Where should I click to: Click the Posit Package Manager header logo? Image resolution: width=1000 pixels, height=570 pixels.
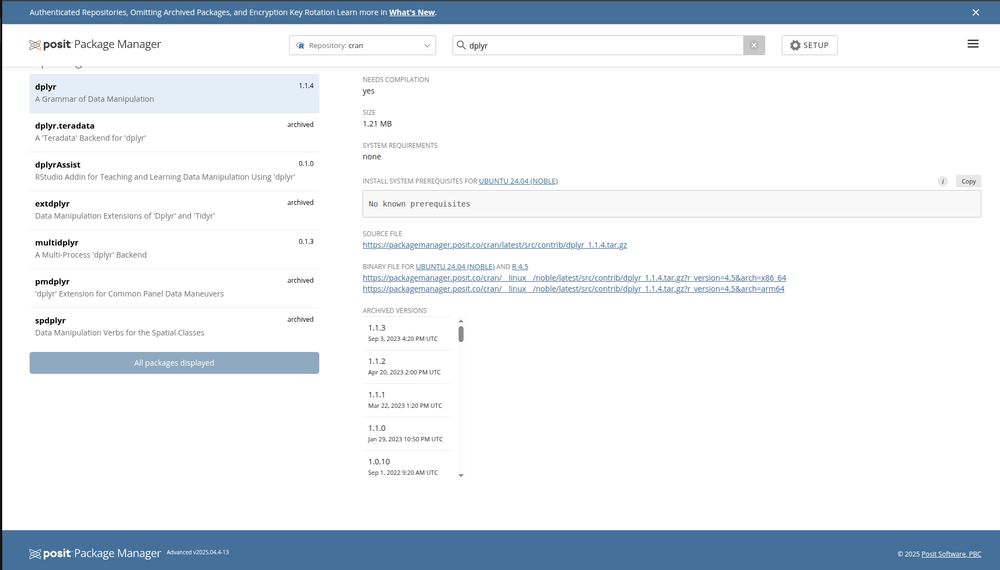pos(95,45)
